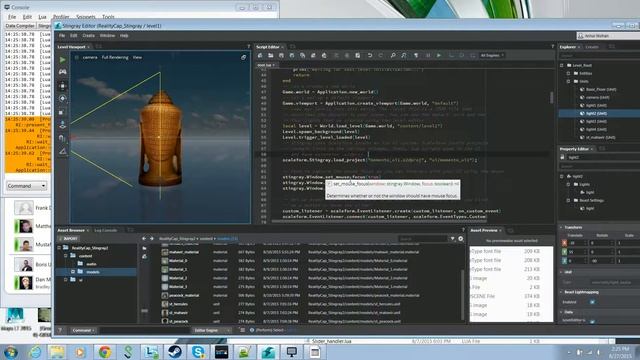Viewport: 640px width, 360px height.
Task: Open the View option in viewport header
Action: [137, 58]
